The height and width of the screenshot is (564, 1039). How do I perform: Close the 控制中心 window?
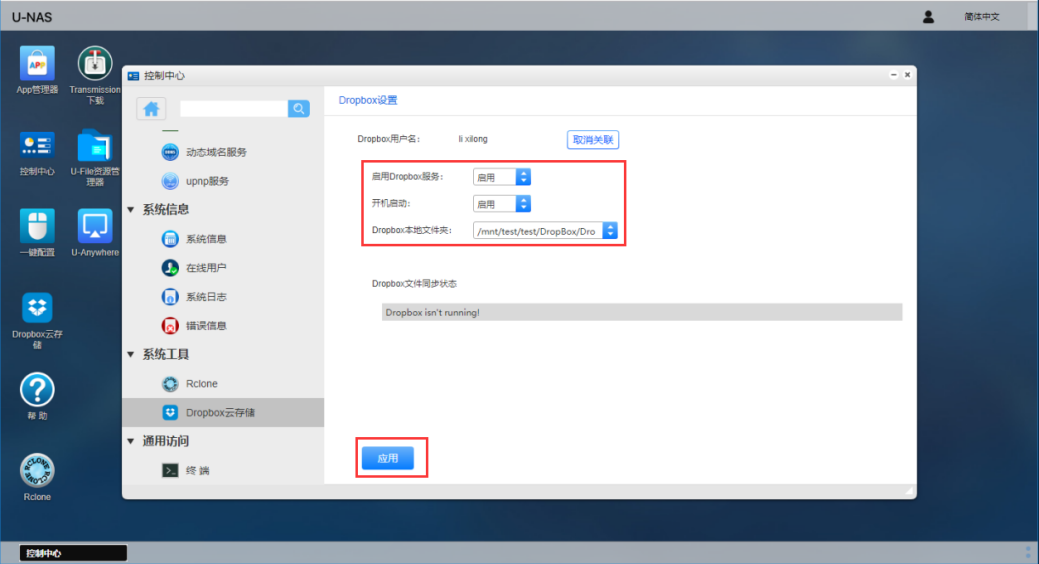907,75
